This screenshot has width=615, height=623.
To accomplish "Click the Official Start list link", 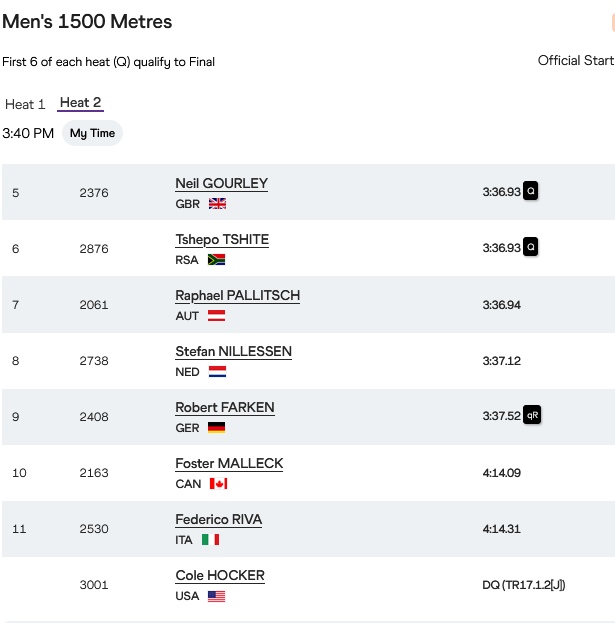I will (x=575, y=60).
